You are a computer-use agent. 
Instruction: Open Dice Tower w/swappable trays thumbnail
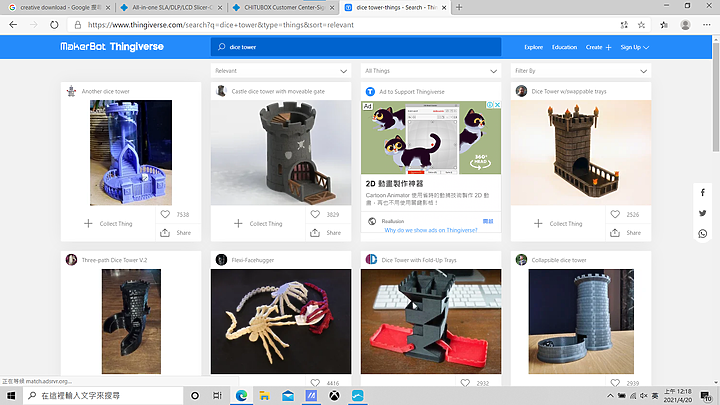coord(581,152)
